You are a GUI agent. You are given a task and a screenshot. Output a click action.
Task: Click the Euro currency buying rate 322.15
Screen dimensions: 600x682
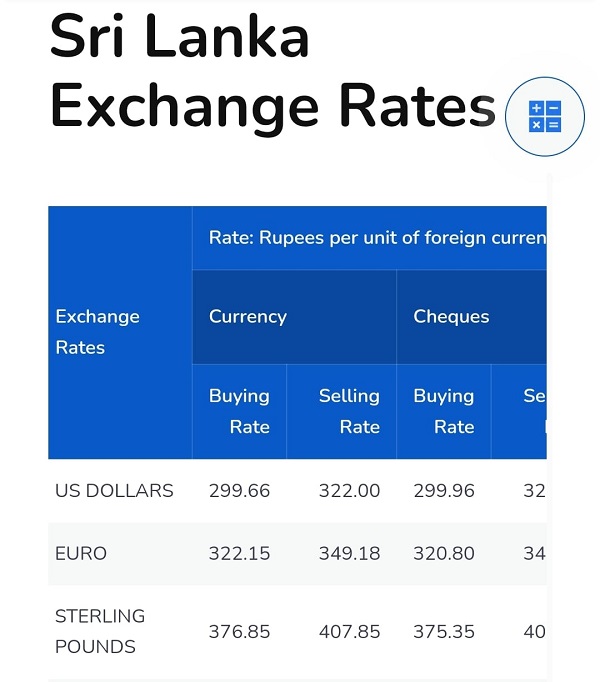(239, 553)
